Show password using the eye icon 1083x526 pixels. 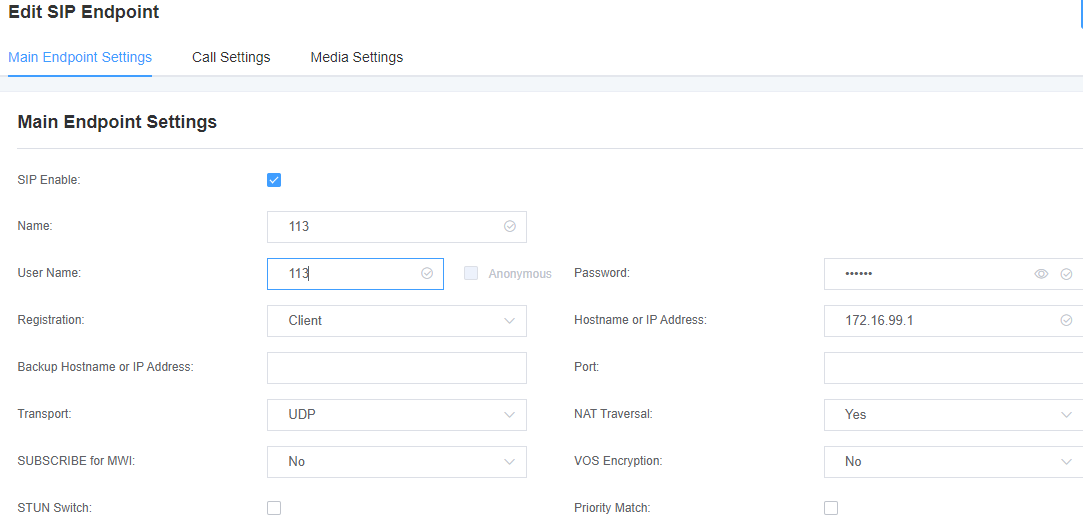[x=1041, y=274]
